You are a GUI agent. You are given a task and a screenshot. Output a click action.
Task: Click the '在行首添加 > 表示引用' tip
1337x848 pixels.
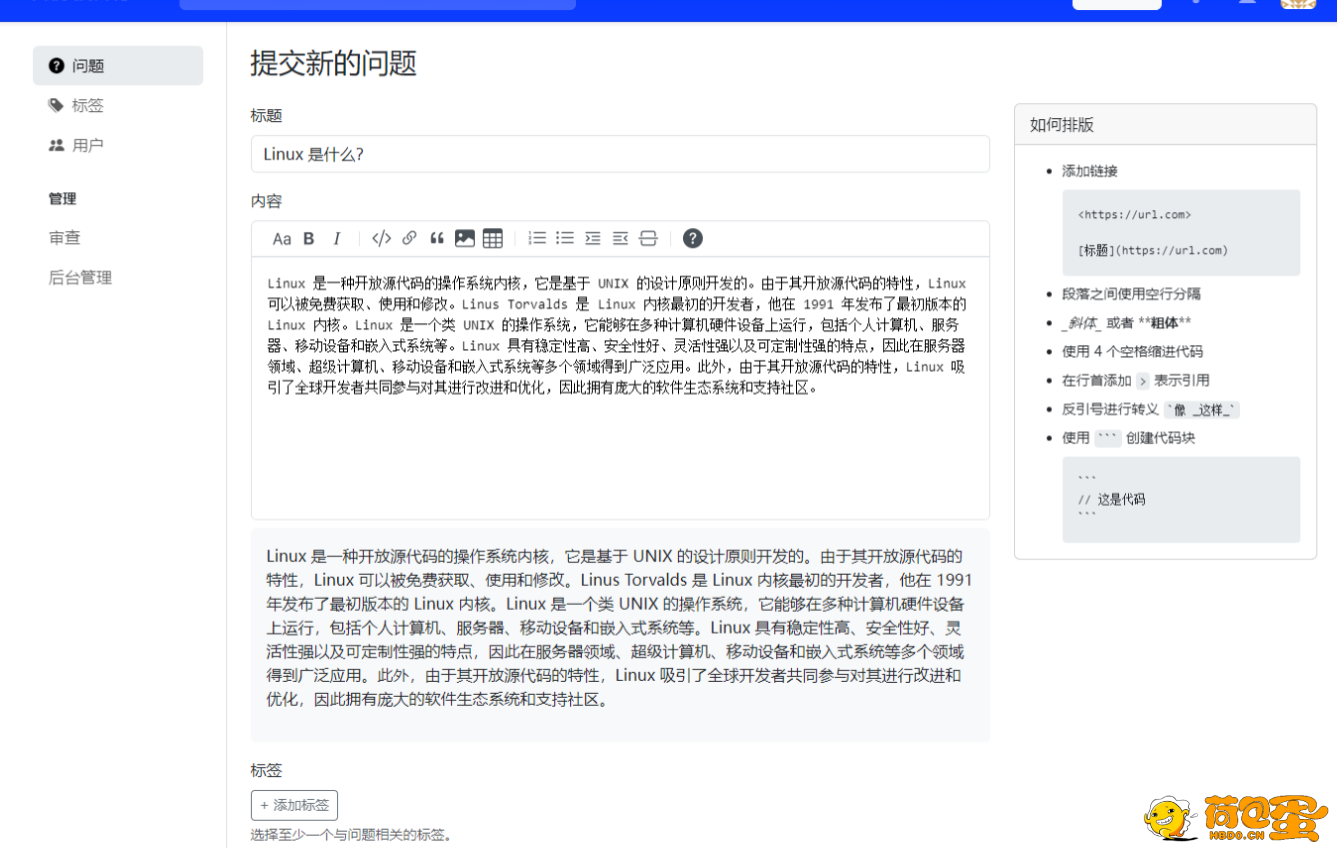(1135, 380)
